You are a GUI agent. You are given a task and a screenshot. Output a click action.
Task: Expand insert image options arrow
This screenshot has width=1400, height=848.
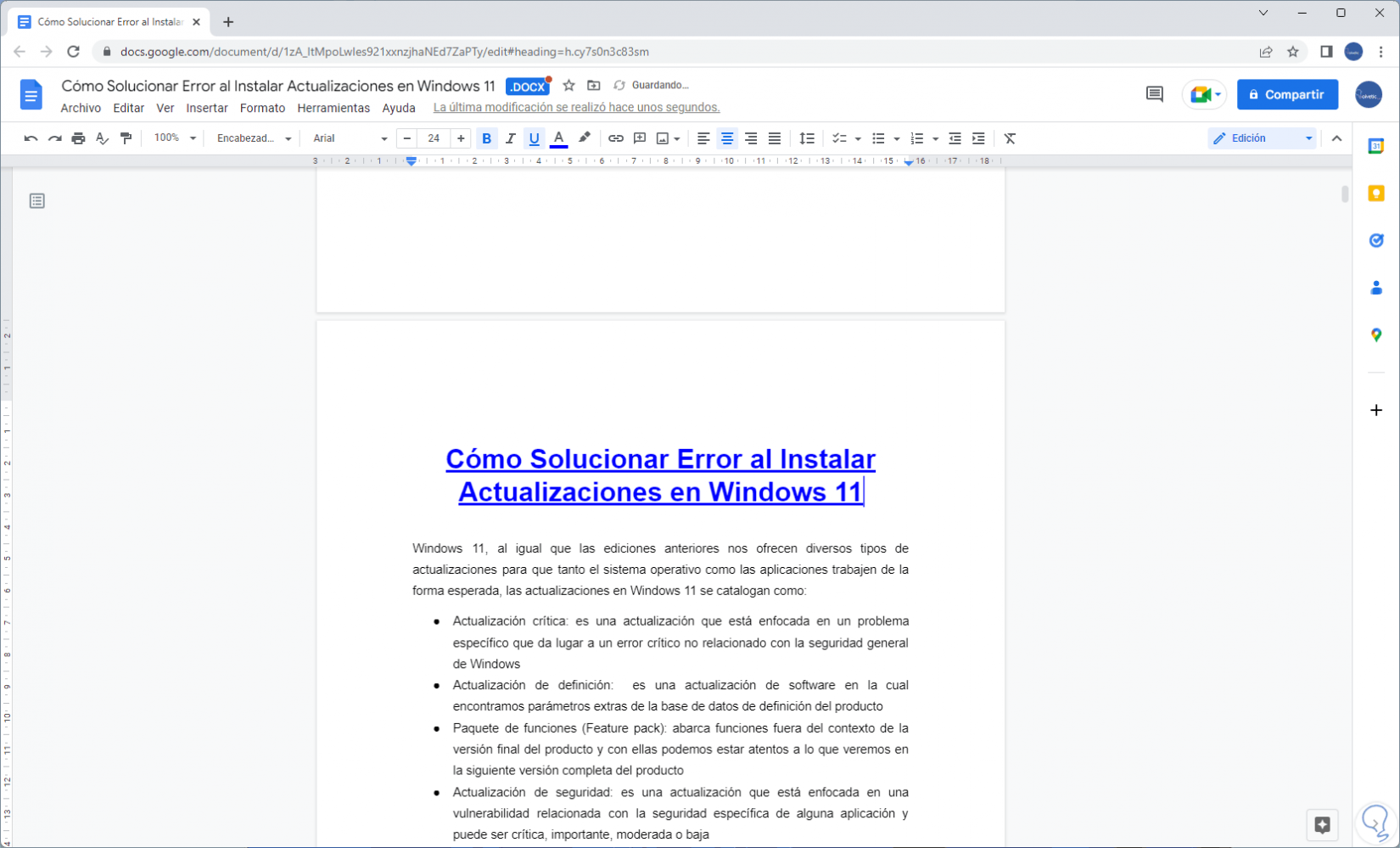coord(677,138)
